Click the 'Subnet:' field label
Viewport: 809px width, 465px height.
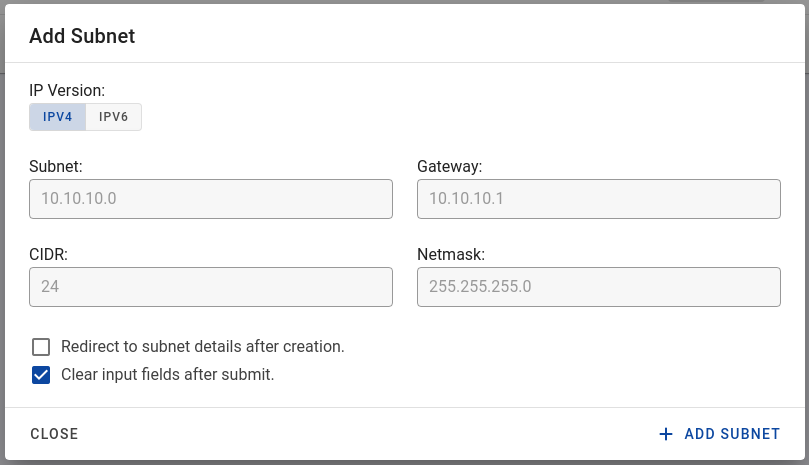[56, 166]
